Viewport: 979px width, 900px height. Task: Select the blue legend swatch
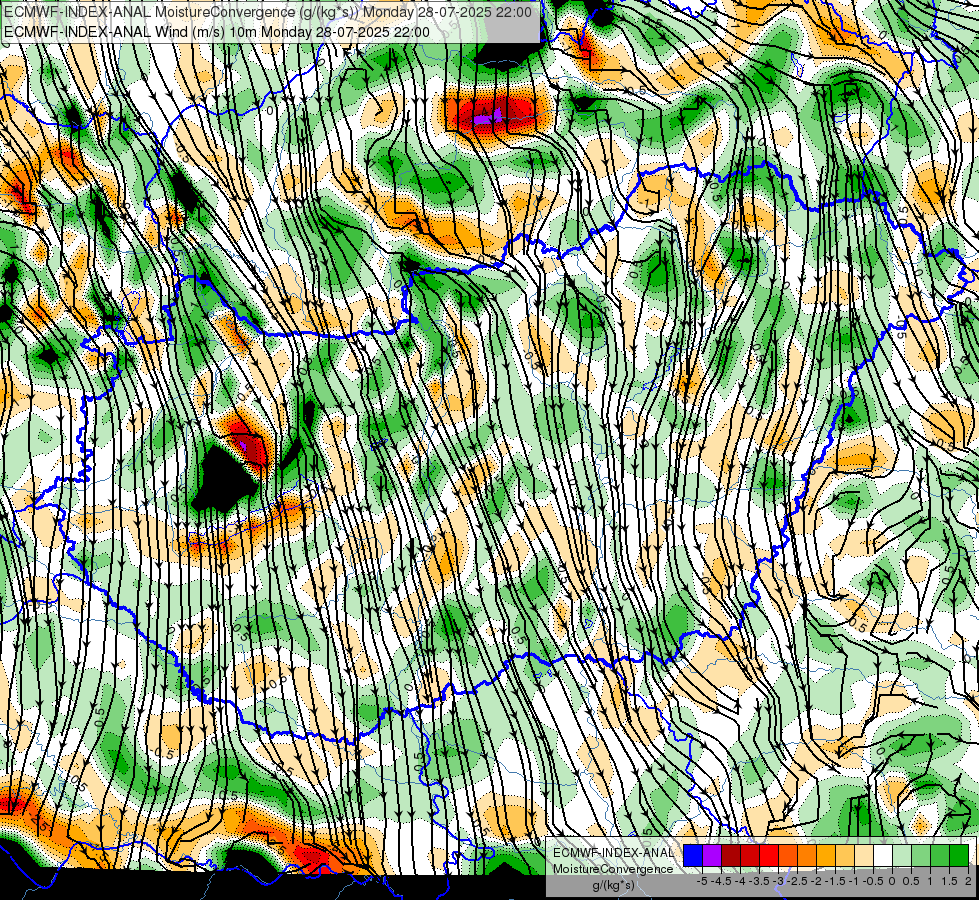(693, 855)
